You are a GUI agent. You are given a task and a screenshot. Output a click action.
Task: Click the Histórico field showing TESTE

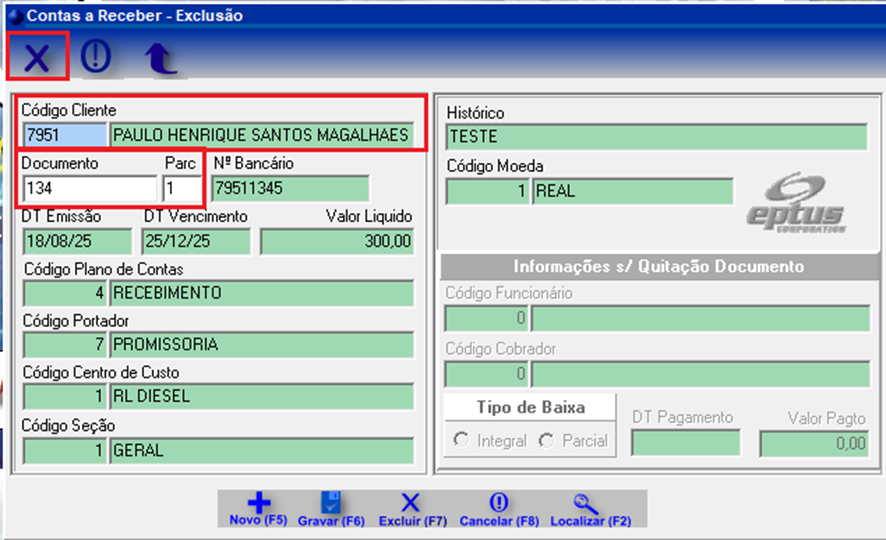coord(656,137)
